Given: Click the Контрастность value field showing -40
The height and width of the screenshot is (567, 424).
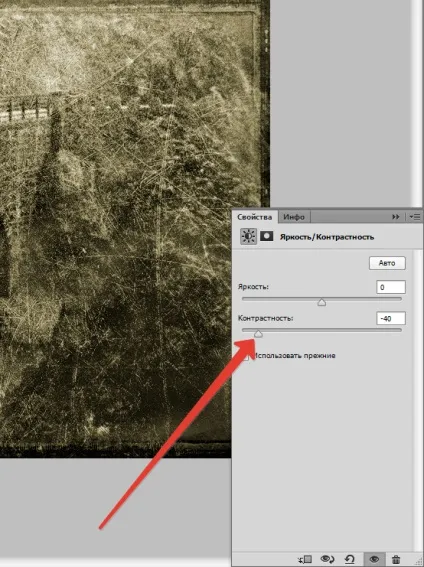Looking at the screenshot, I should [x=391, y=318].
